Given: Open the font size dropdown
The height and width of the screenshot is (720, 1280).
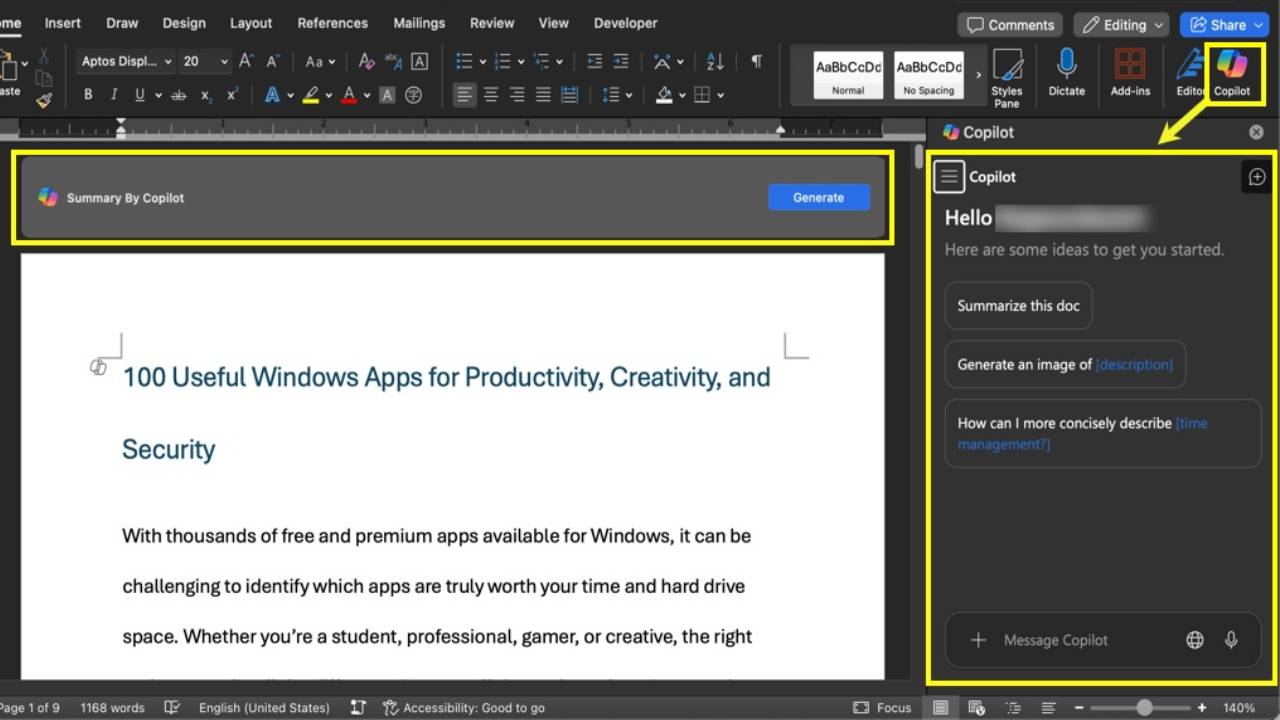Looking at the screenshot, I should pos(224,61).
